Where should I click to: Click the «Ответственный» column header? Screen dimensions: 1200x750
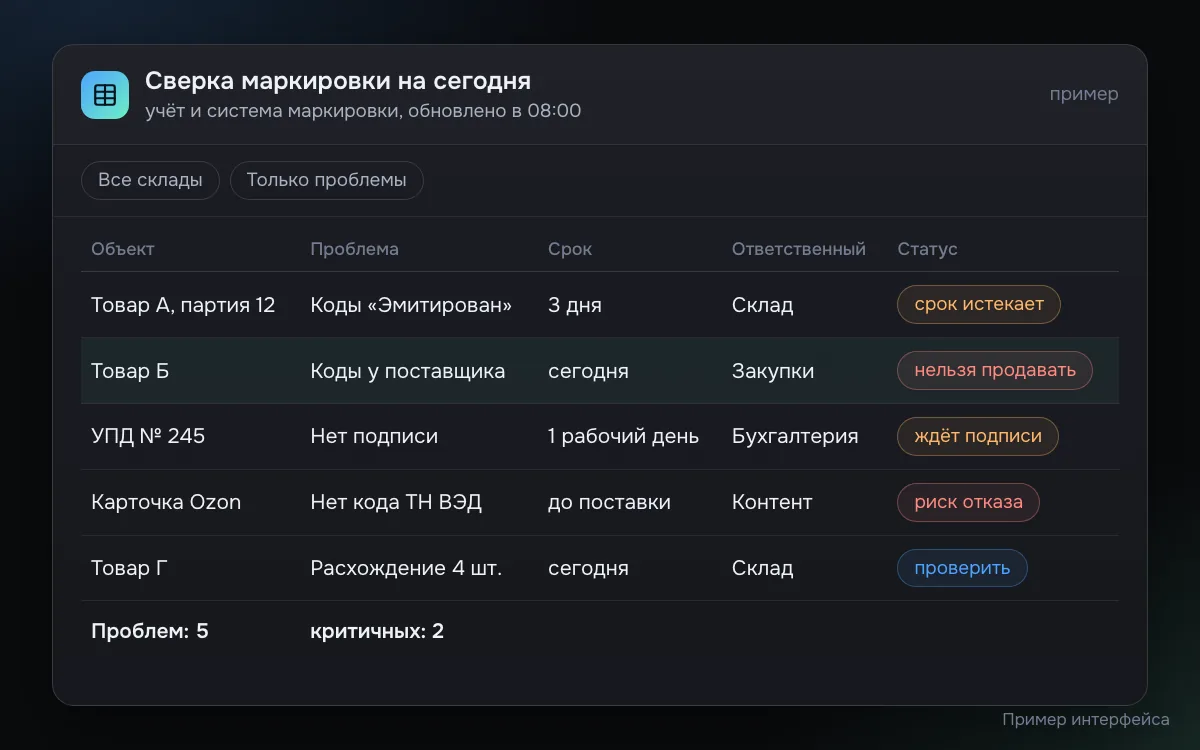[x=799, y=249]
